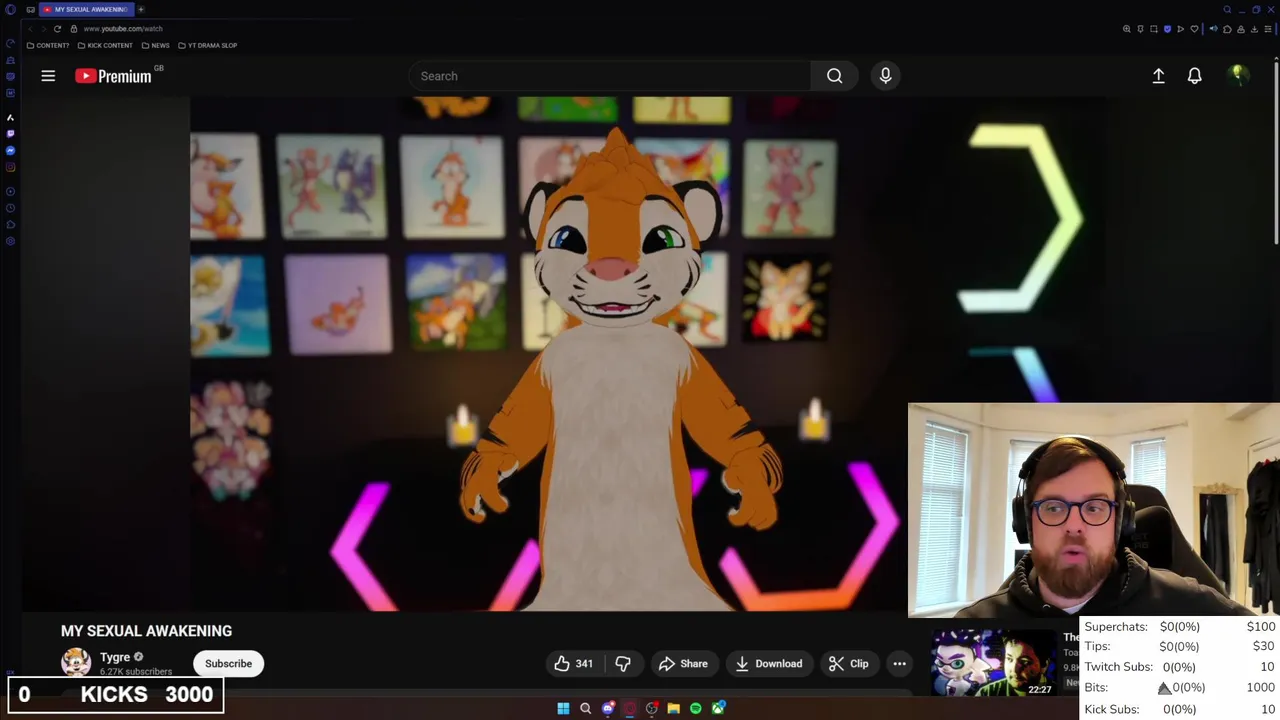Screen dimensions: 1280x720
Task: Open Spotify from the taskbar
Action: click(696, 709)
